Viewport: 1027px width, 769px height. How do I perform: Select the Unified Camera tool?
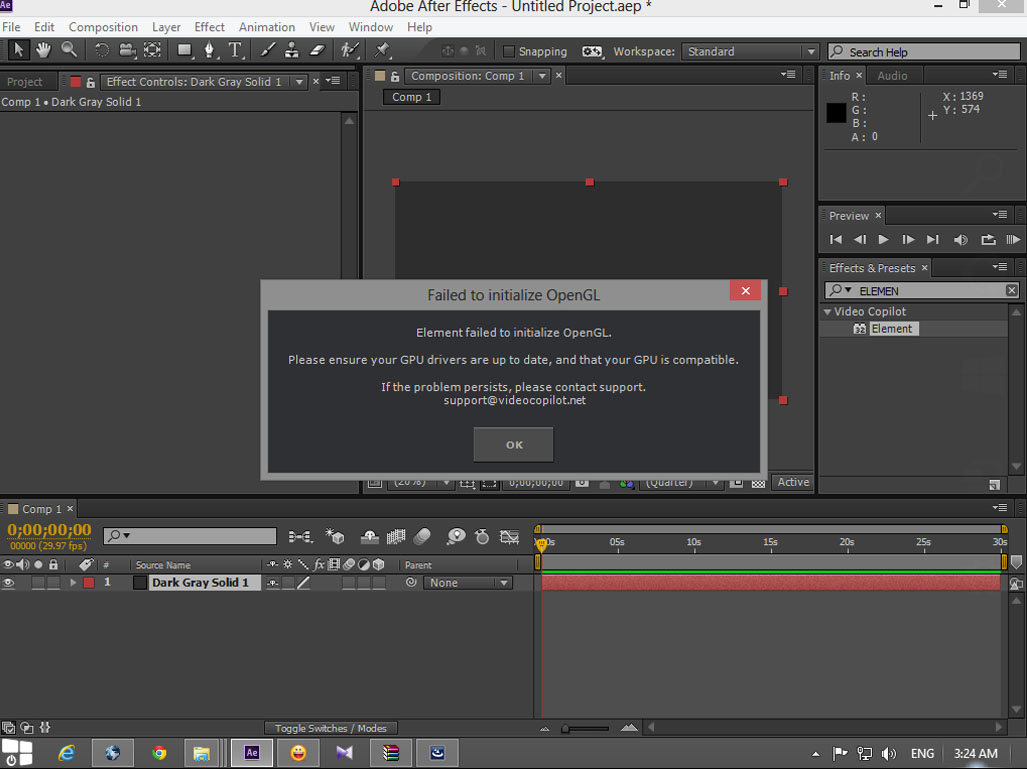127,50
